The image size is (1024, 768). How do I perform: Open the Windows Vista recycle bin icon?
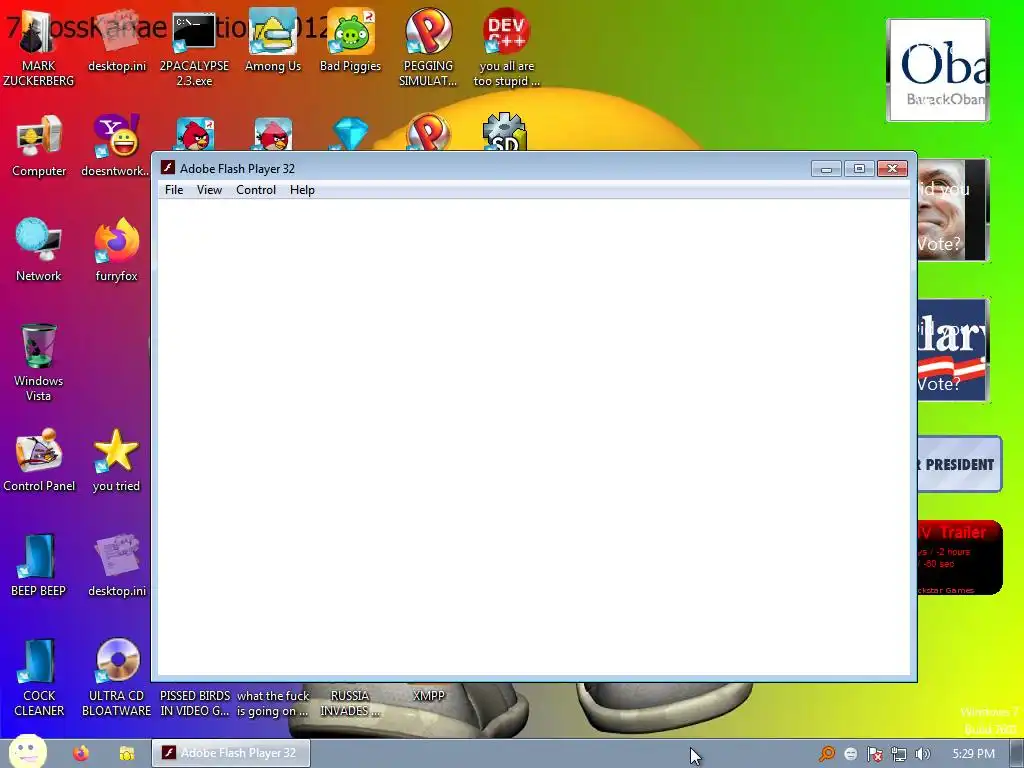39,363
